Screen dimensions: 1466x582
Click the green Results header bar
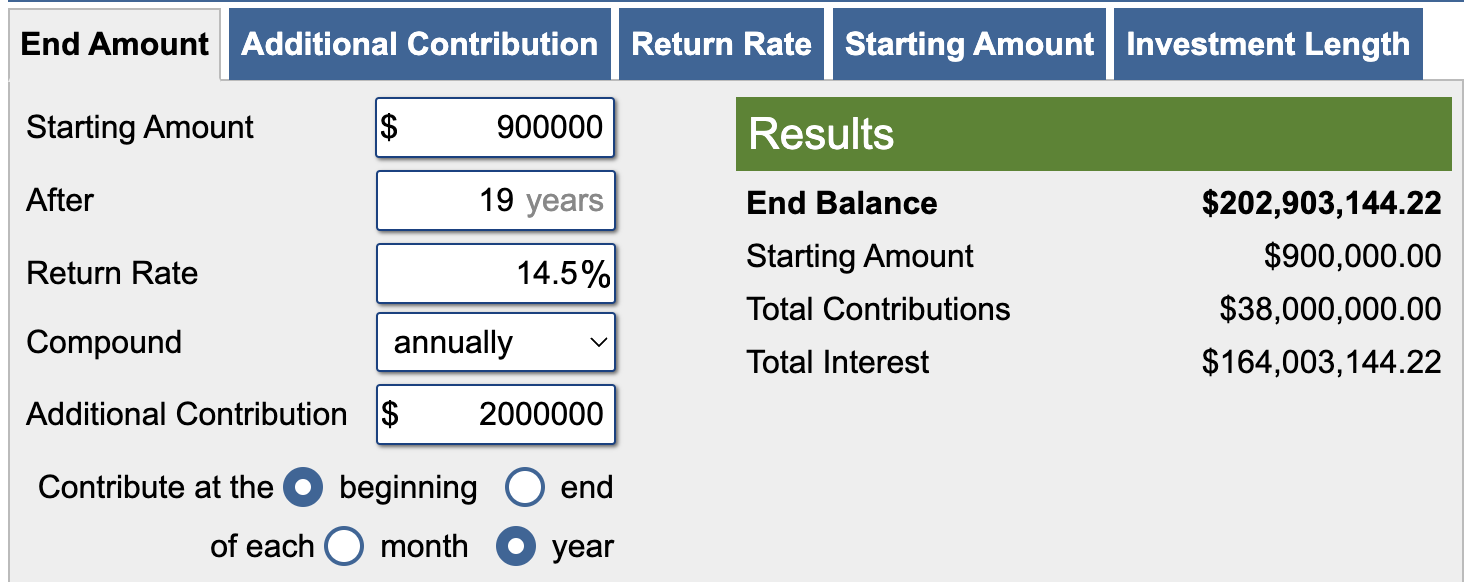point(1094,134)
